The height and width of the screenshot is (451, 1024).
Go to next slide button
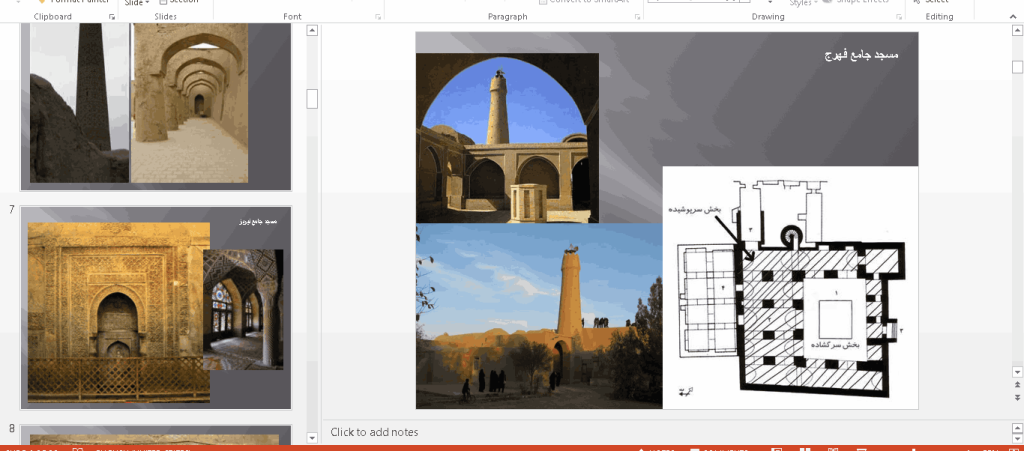[1017, 397]
